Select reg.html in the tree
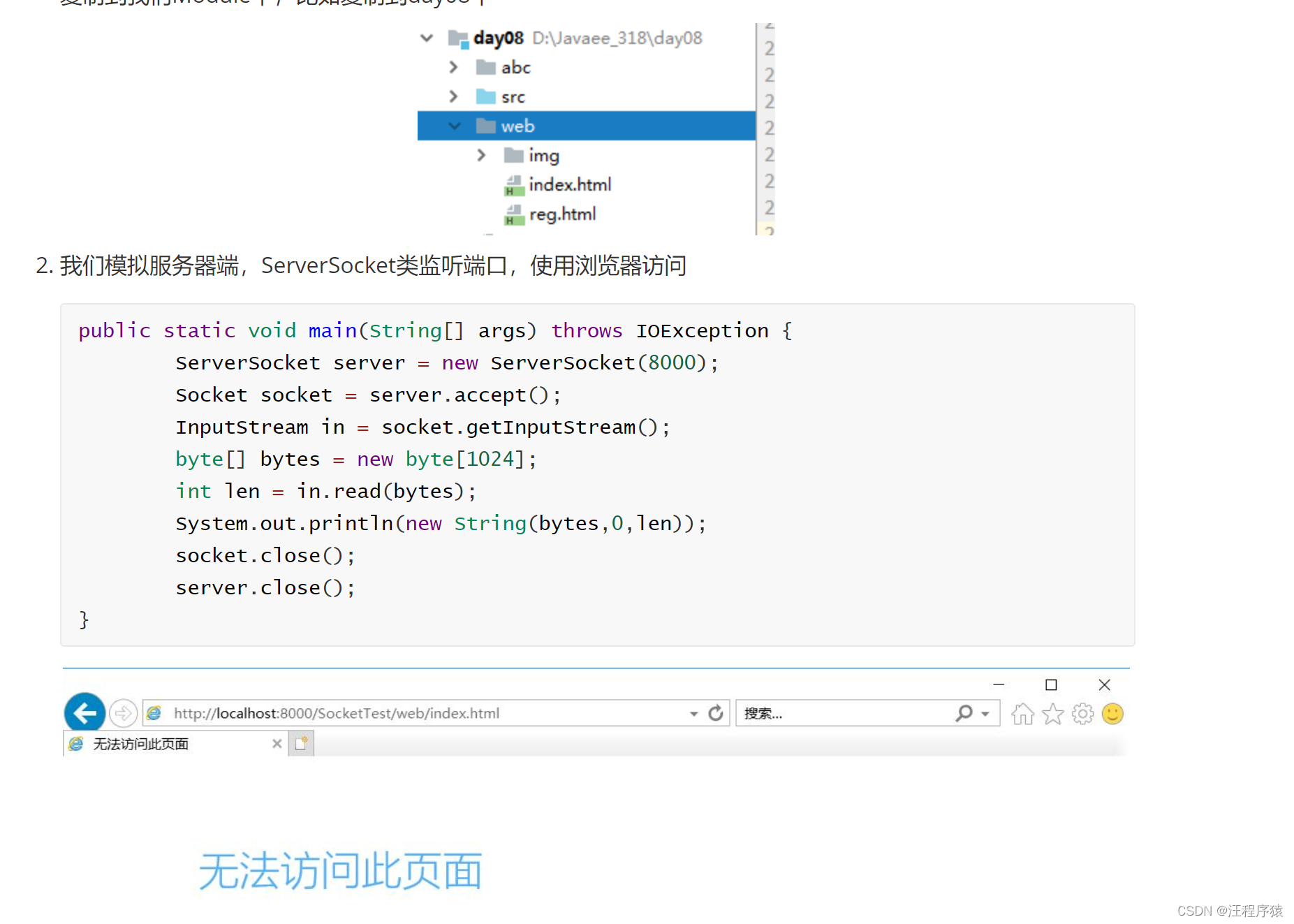This screenshot has width=1294, height=924. (562, 214)
